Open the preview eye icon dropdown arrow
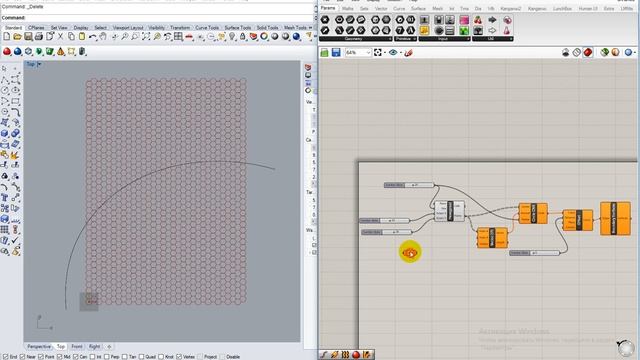Image resolution: width=640 pixels, height=360 pixels. (401, 53)
